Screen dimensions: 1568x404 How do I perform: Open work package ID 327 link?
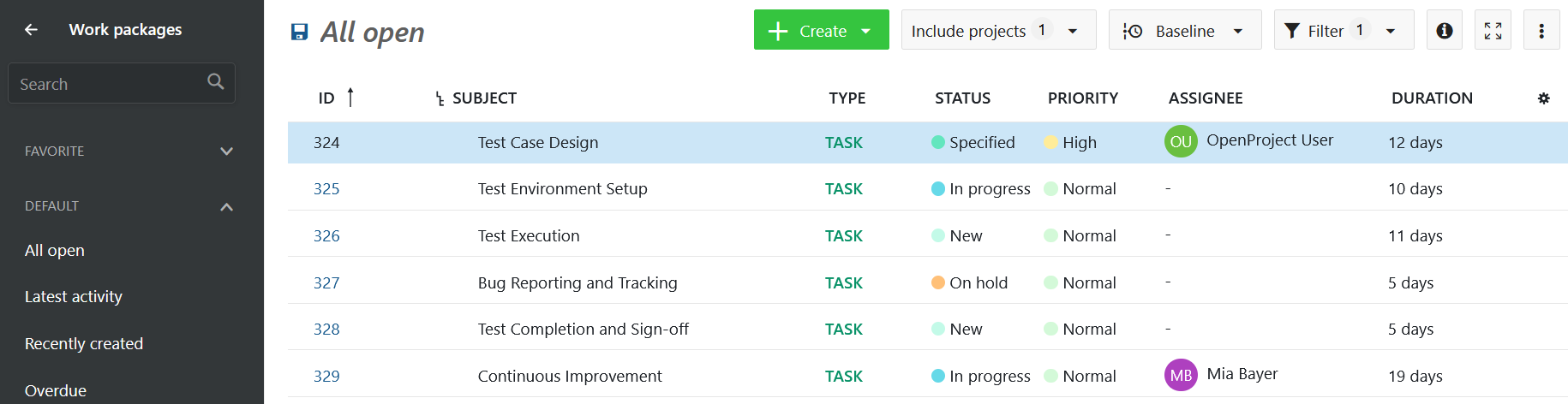pos(326,282)
